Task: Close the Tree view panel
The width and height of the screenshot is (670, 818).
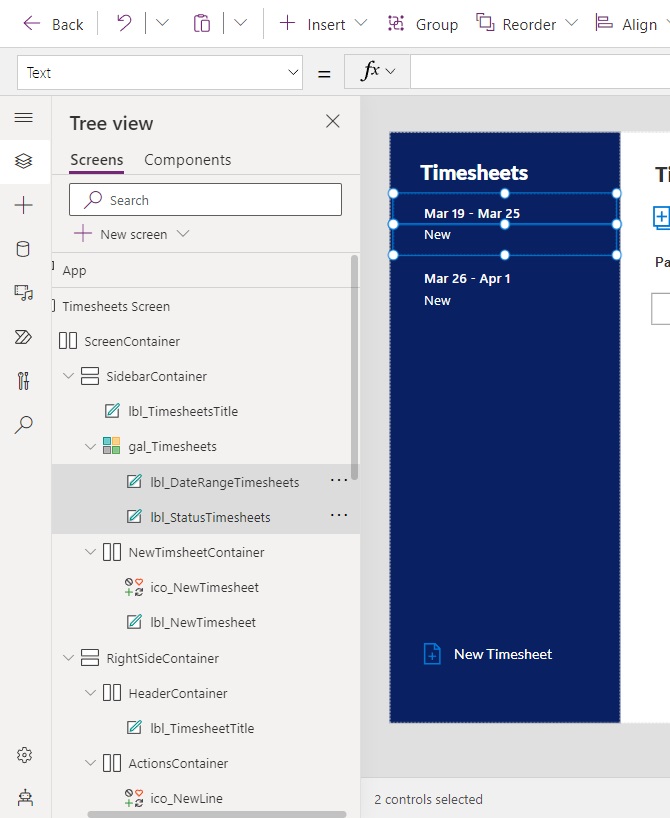Action: 333,122
